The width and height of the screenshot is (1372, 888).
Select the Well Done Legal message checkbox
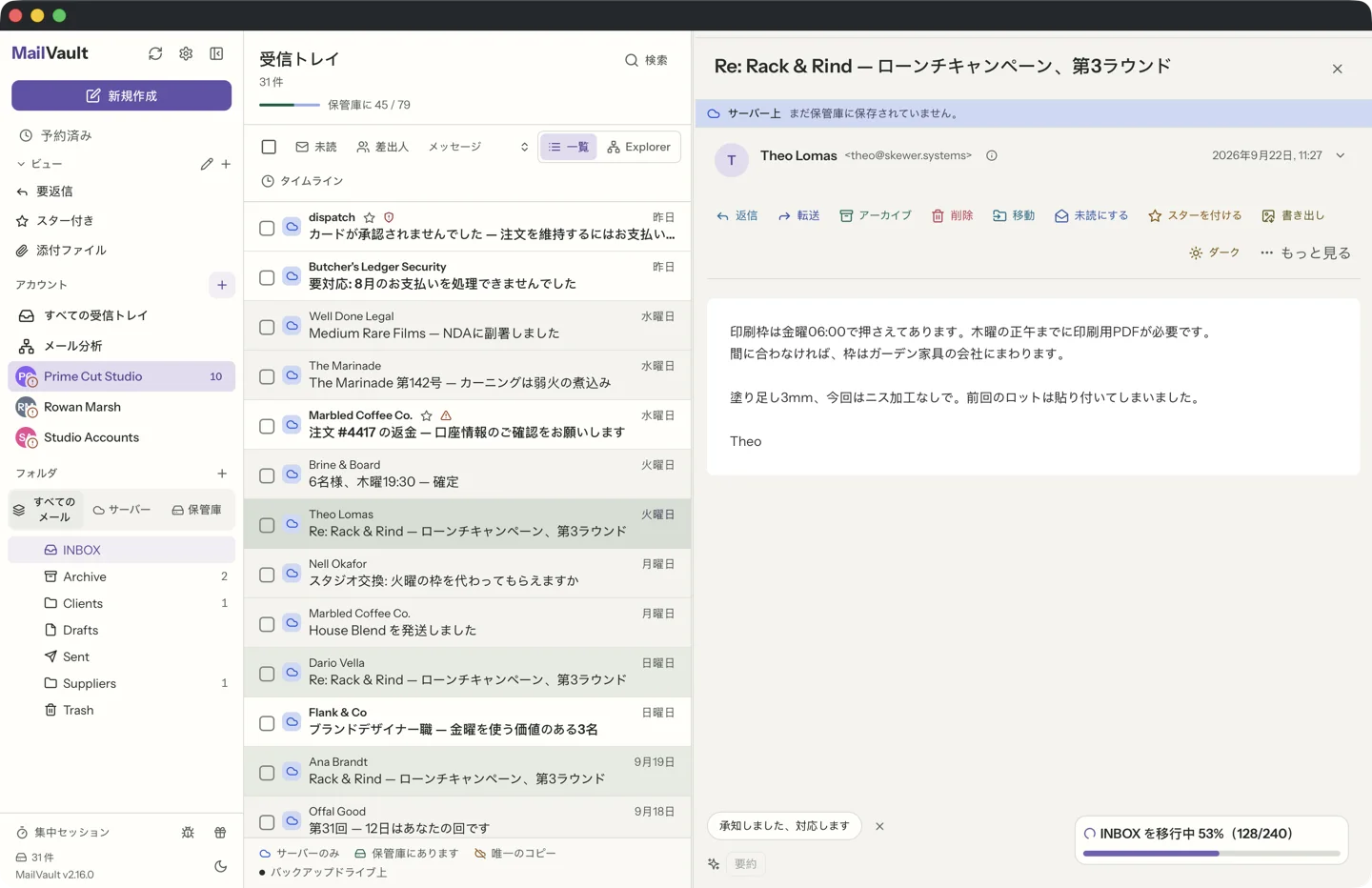click(267, 327)
